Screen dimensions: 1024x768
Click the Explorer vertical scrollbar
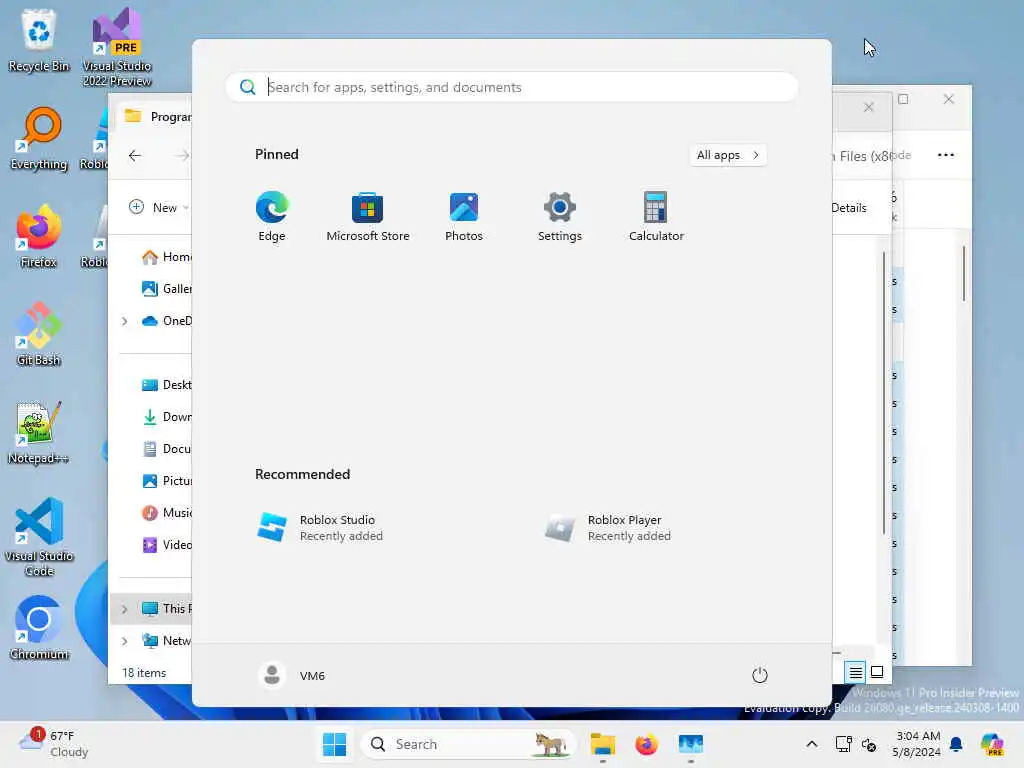click(884, 392)
